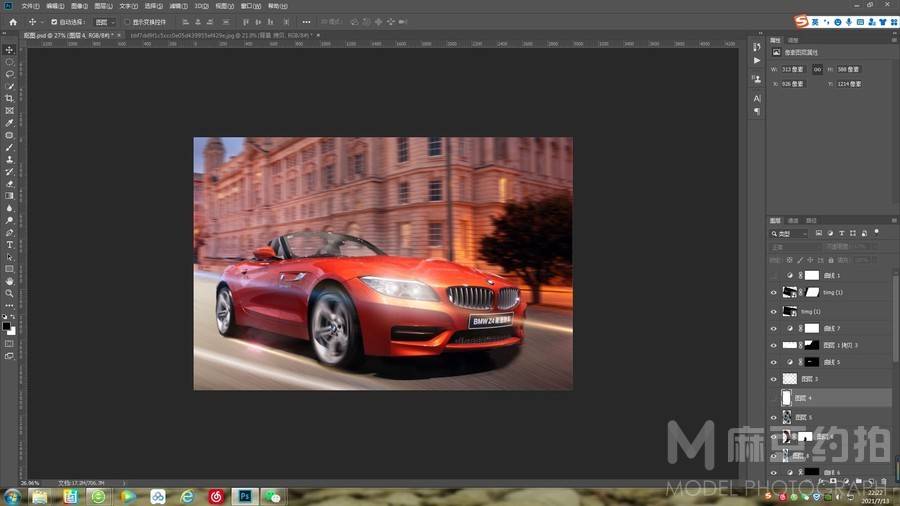Toggle Show Transform Controls checkbox

pyautogui.click(x=127, y=22)
